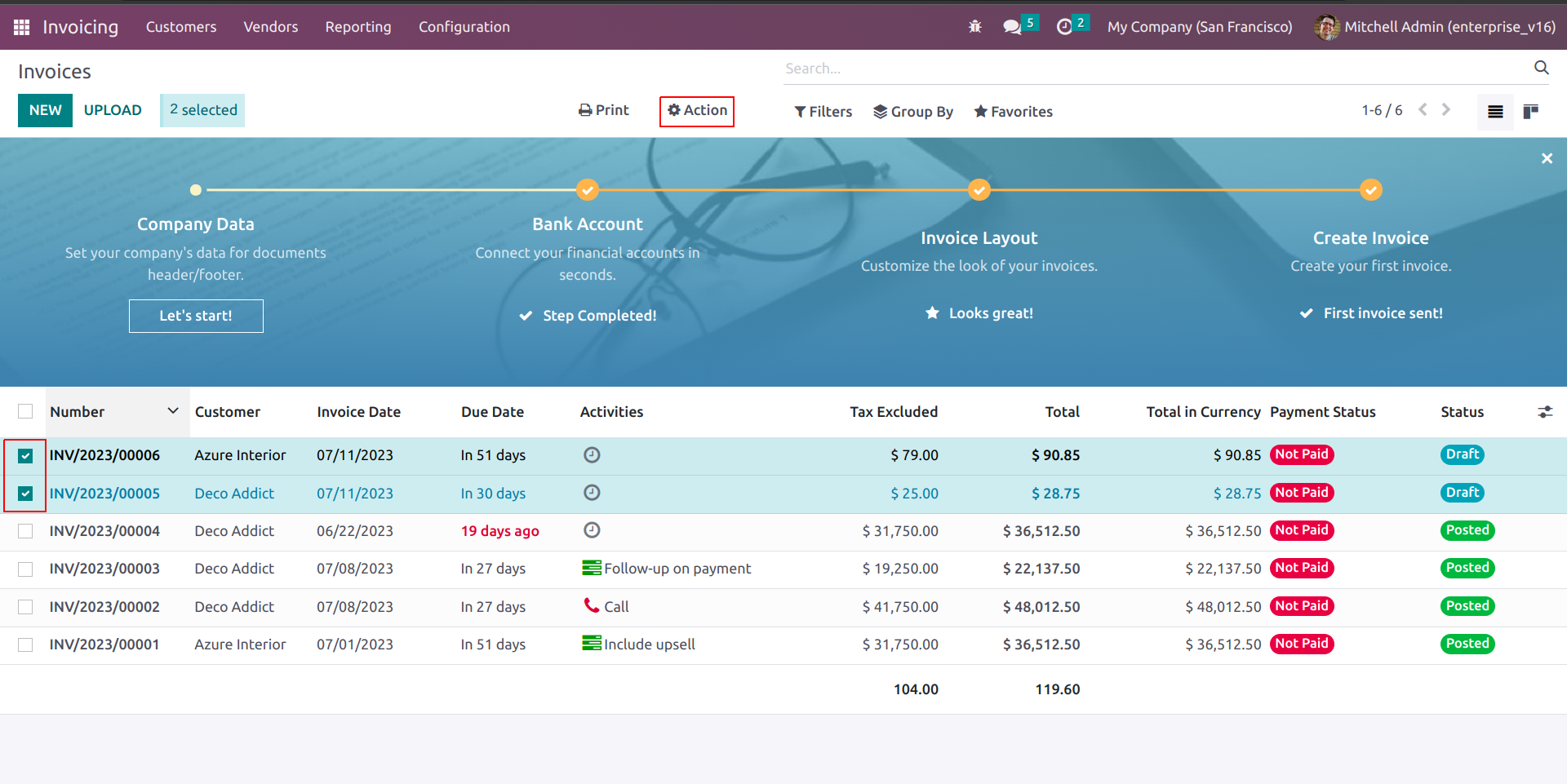Screen dimensions: 1567x784
Task: Open invoice INV/2023/00004 row
Action: click(x=783, y=531)
